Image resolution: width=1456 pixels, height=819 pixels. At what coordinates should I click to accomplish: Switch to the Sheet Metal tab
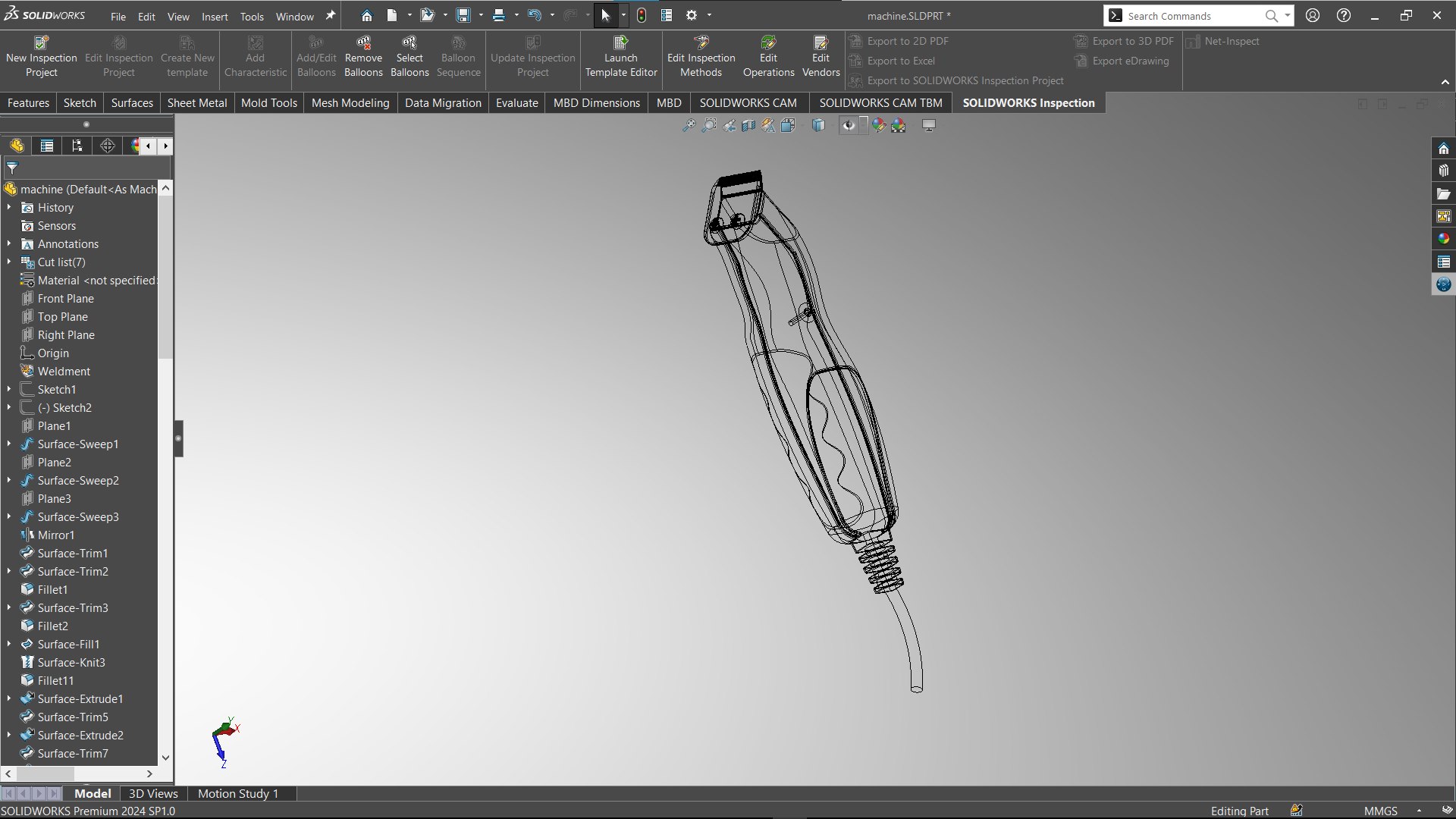pyautogui.click(x=197, y=102)
